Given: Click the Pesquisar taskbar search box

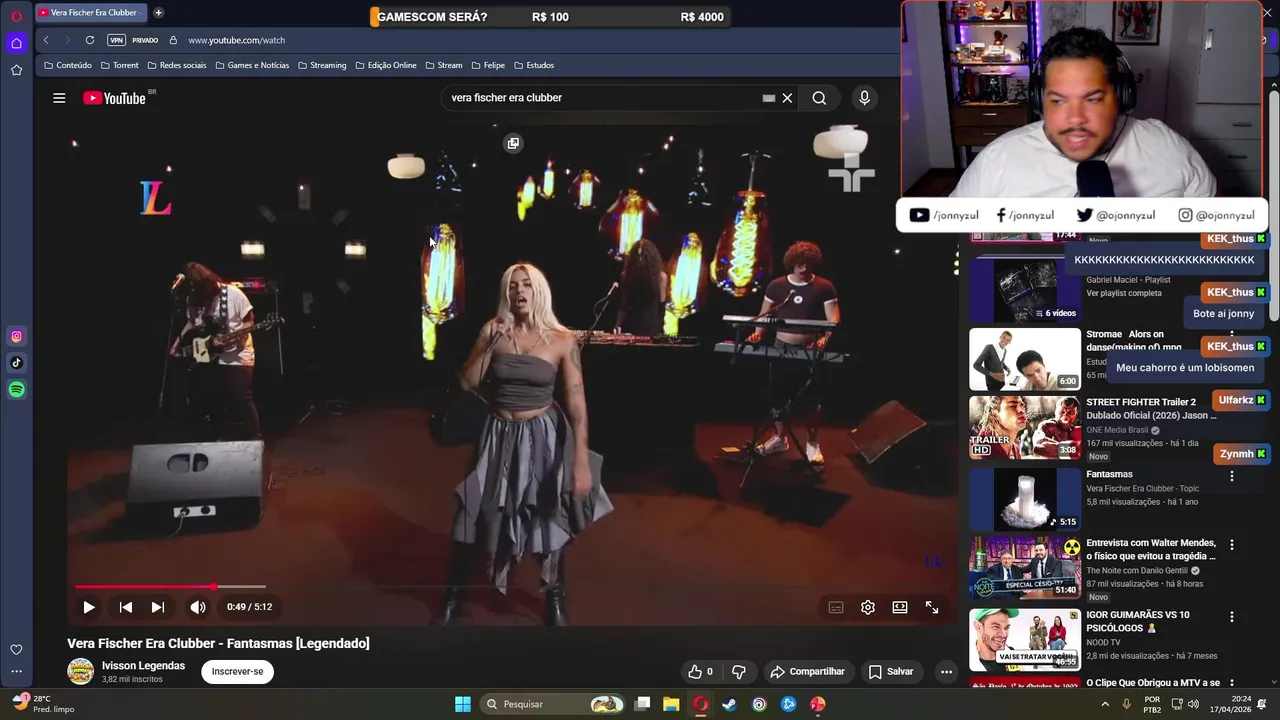Looking at the screenshot, I should point(553,704).
